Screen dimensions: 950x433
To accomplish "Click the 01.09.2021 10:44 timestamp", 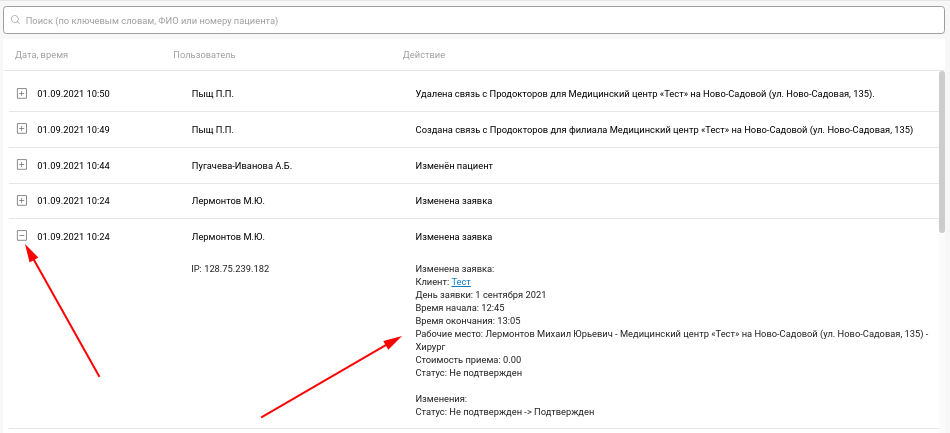I will tap(73, 165).
